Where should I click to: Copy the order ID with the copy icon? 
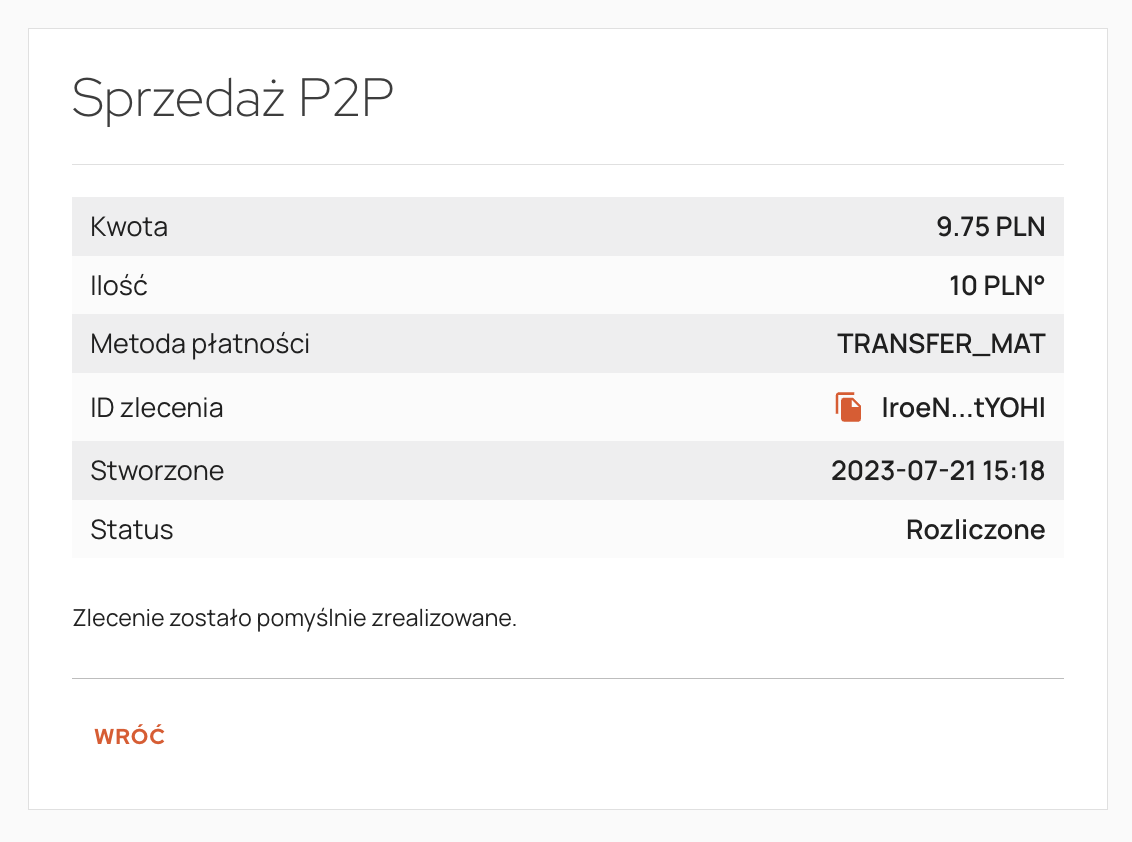click(x=849, y=408)
